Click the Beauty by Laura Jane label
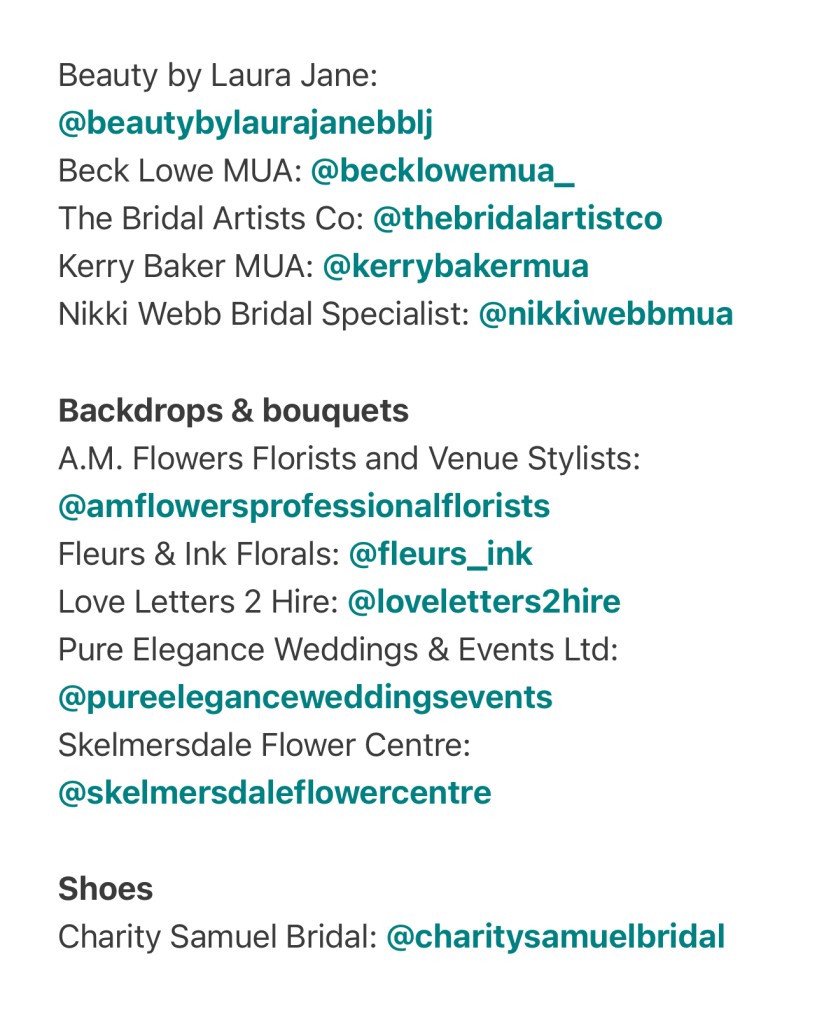The width and height of the screenshot is (817, 1024). click(x=217, y=76)
